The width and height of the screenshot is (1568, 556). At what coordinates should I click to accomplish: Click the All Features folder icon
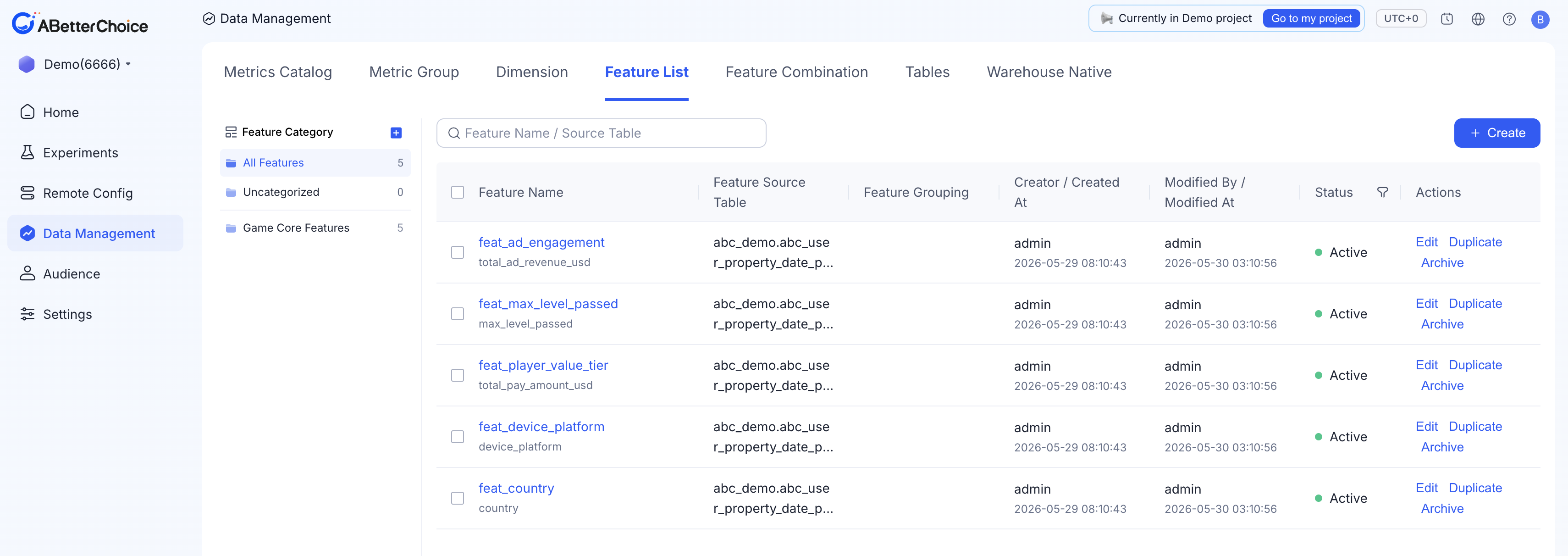coord(231,162)
